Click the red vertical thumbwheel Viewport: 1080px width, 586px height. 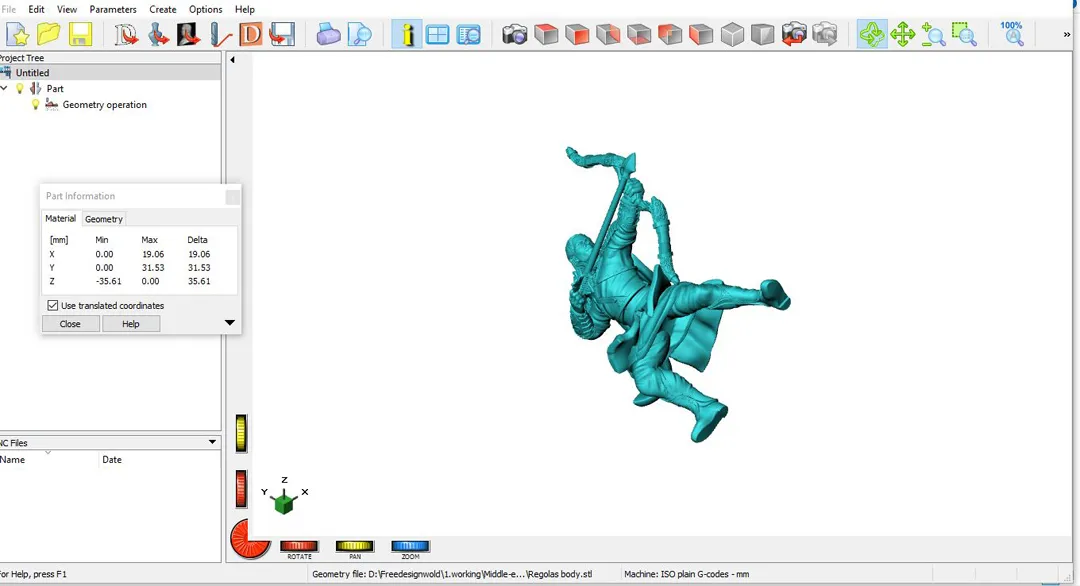(x=241, y=489)
